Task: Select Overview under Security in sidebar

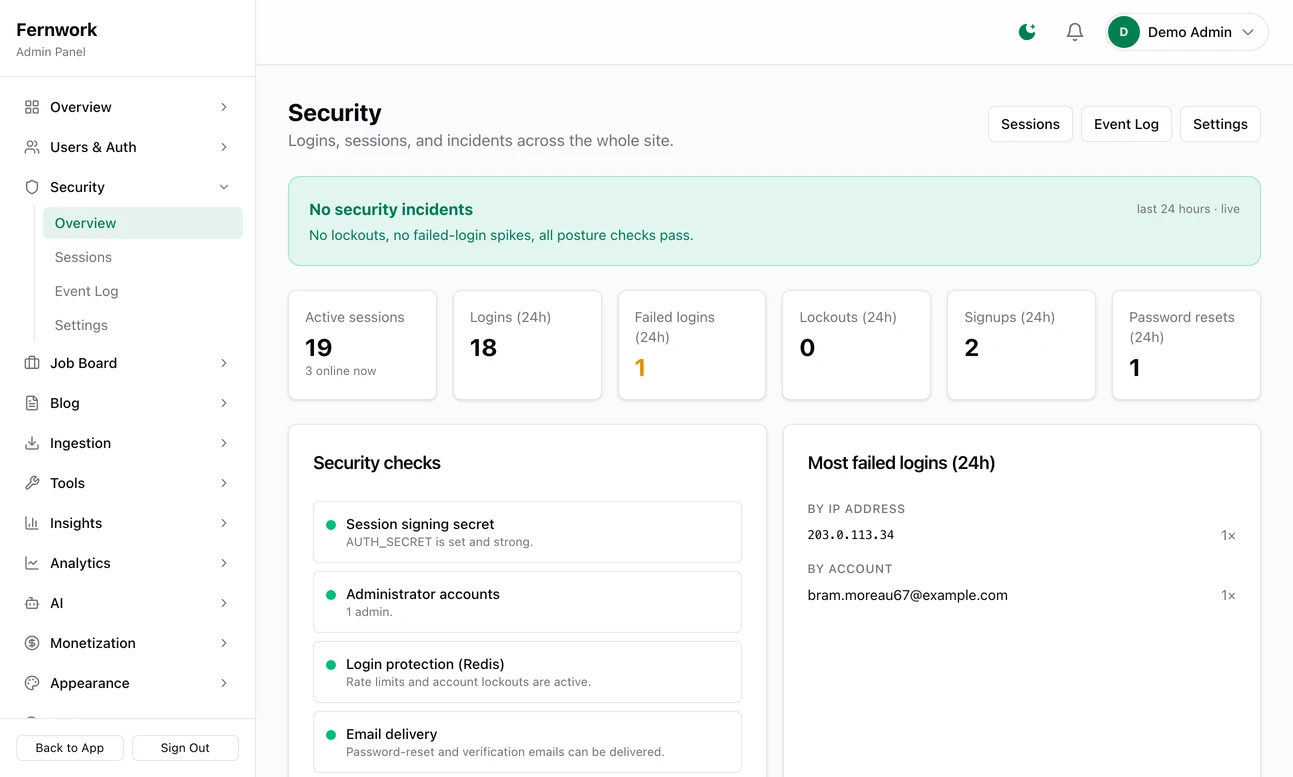Action: pyautogui.click(x=143, y=223)
